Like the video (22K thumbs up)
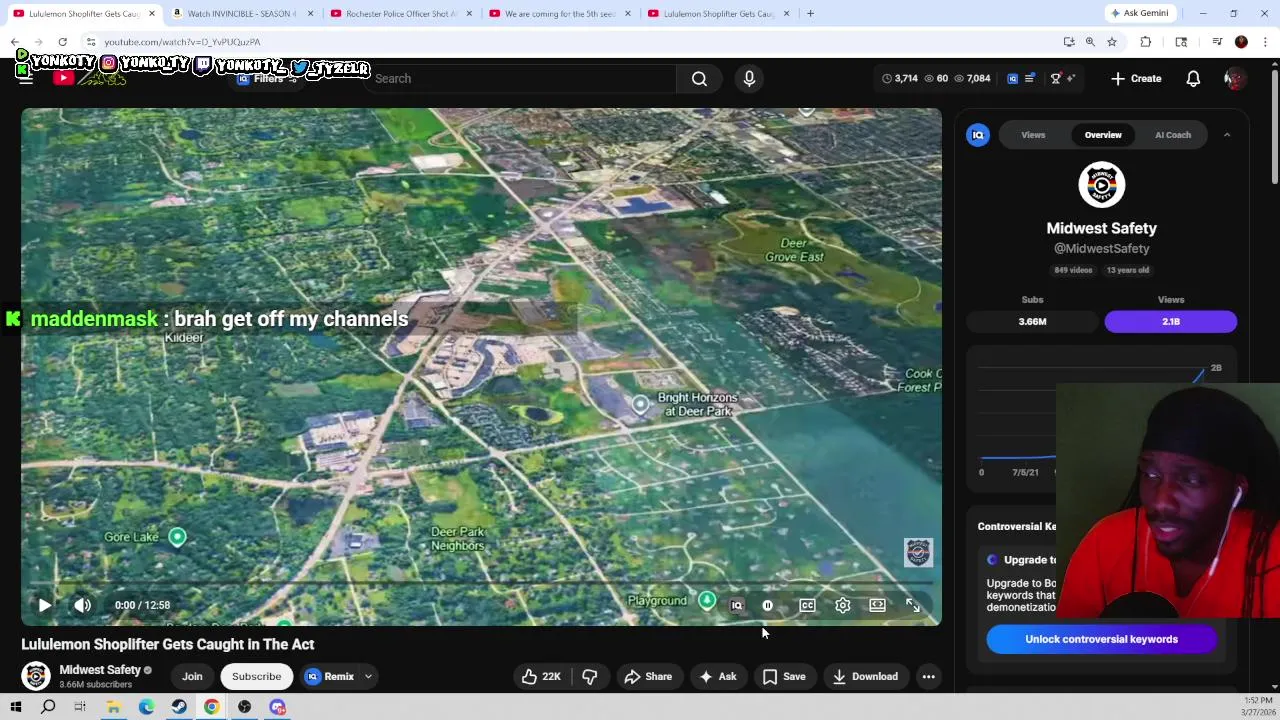 point(540,677)
